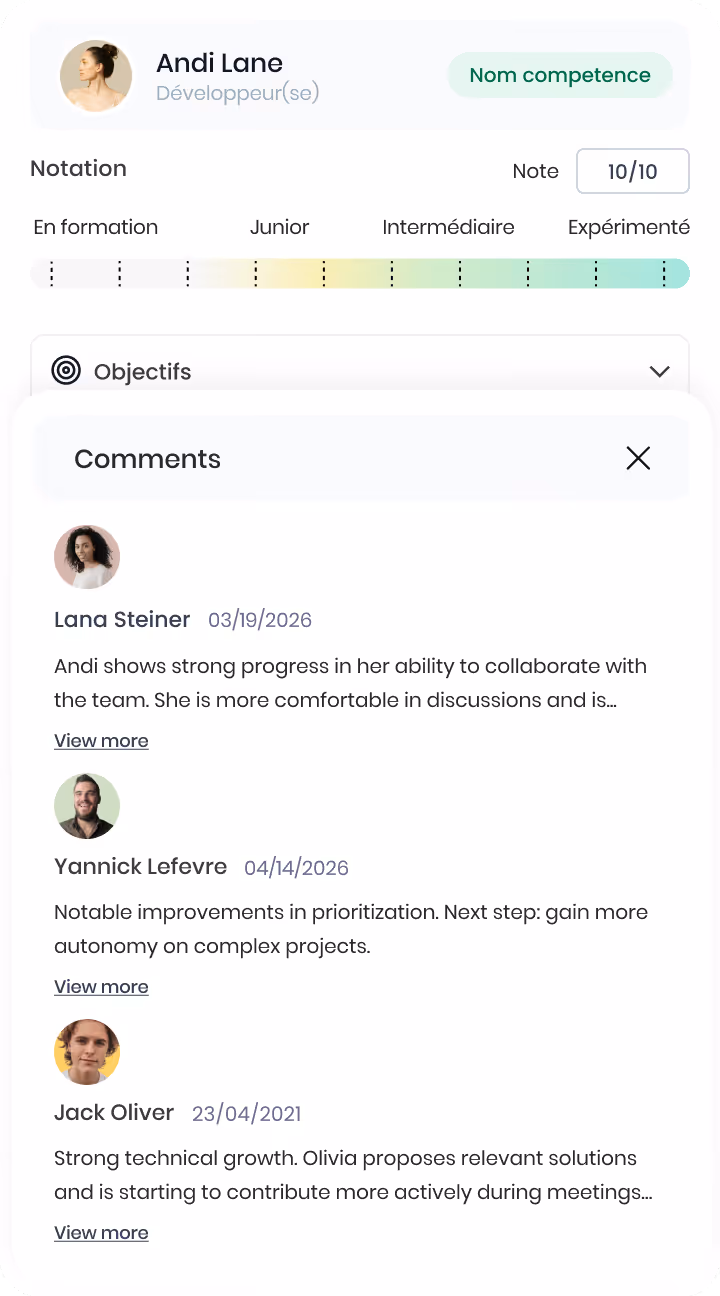Image resolution: width=720 pixels, height=1296 pixels.
Task: Click Lana Steiner's avatar photo
Action: point(87,557)
